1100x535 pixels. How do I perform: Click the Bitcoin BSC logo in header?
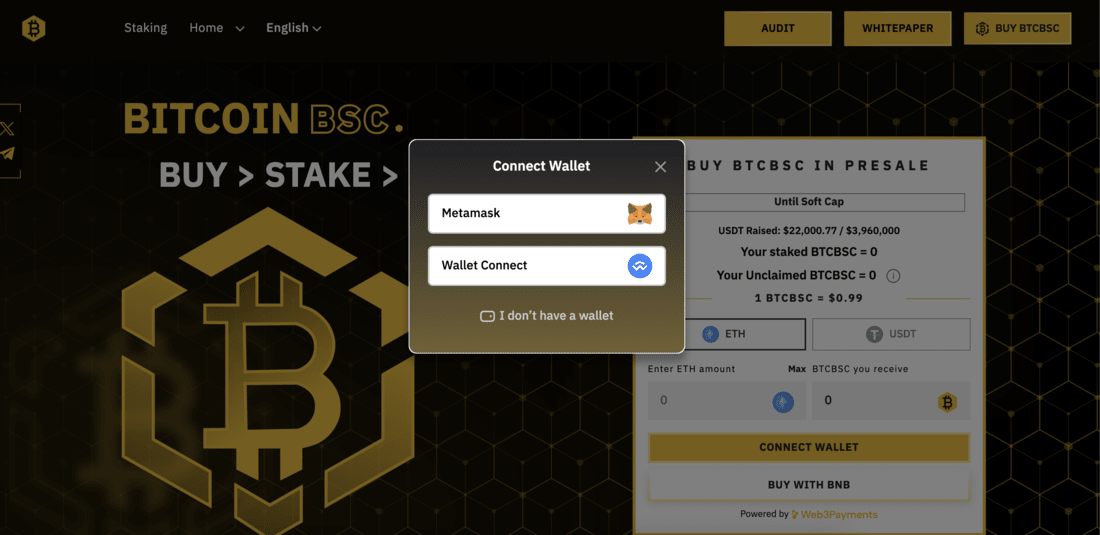(x=33, y=28)
